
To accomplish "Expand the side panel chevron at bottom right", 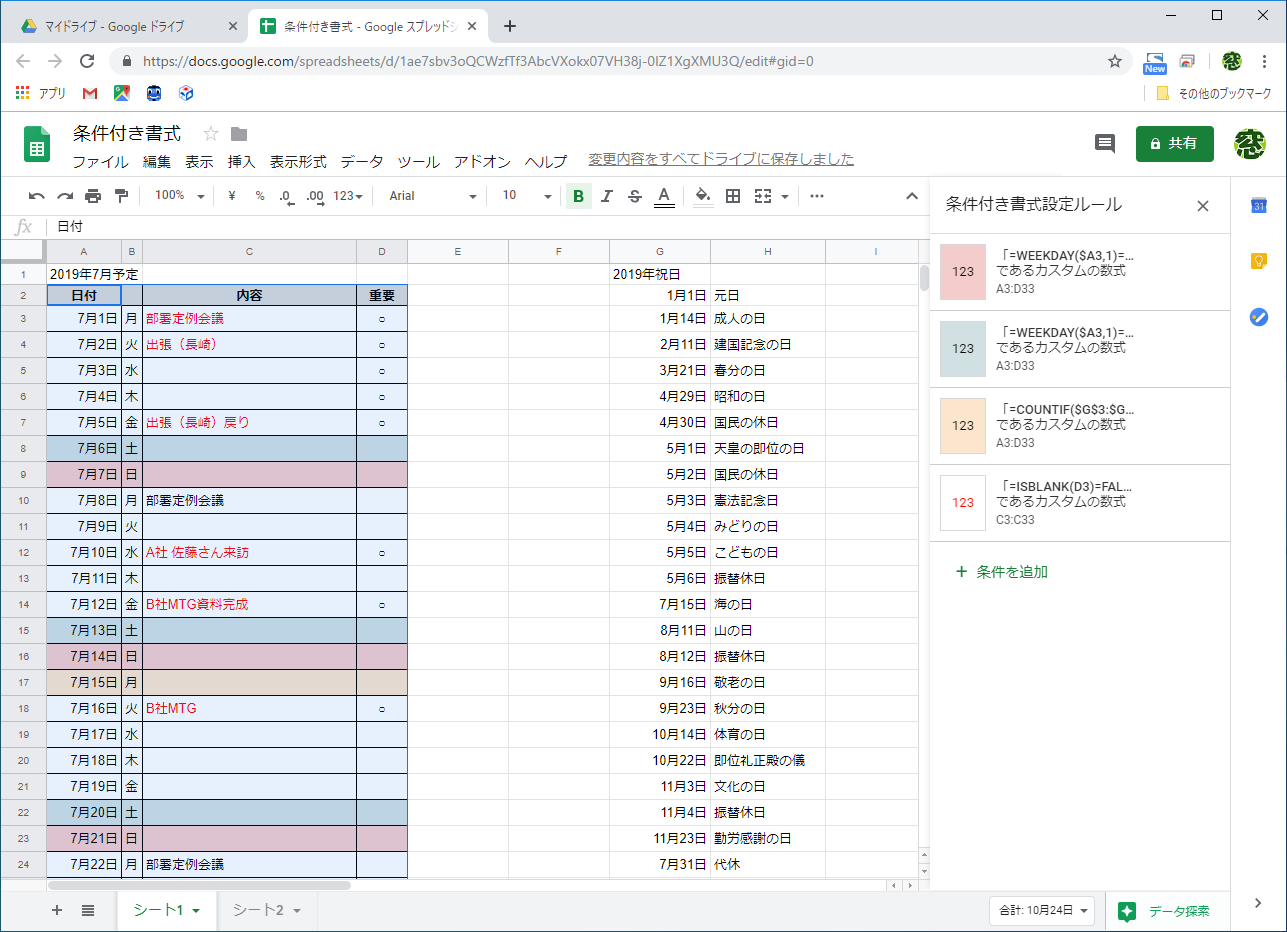I will (1259, 903).
